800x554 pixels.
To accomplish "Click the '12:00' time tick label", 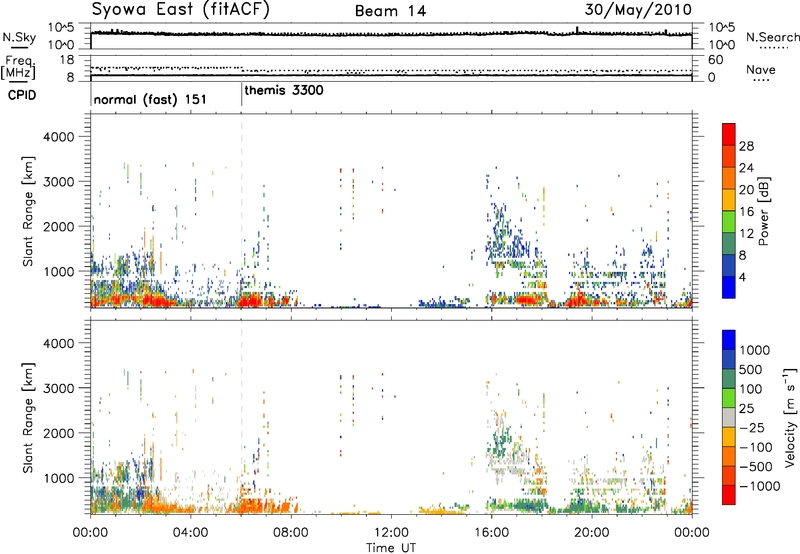I will pos(391,533).
